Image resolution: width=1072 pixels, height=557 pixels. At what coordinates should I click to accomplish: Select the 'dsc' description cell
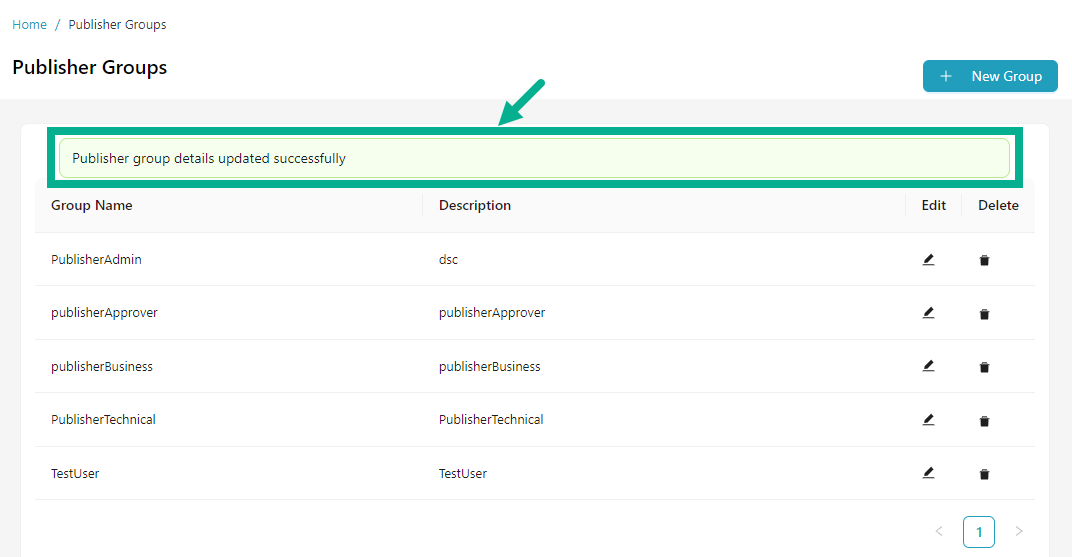(448, 260)
